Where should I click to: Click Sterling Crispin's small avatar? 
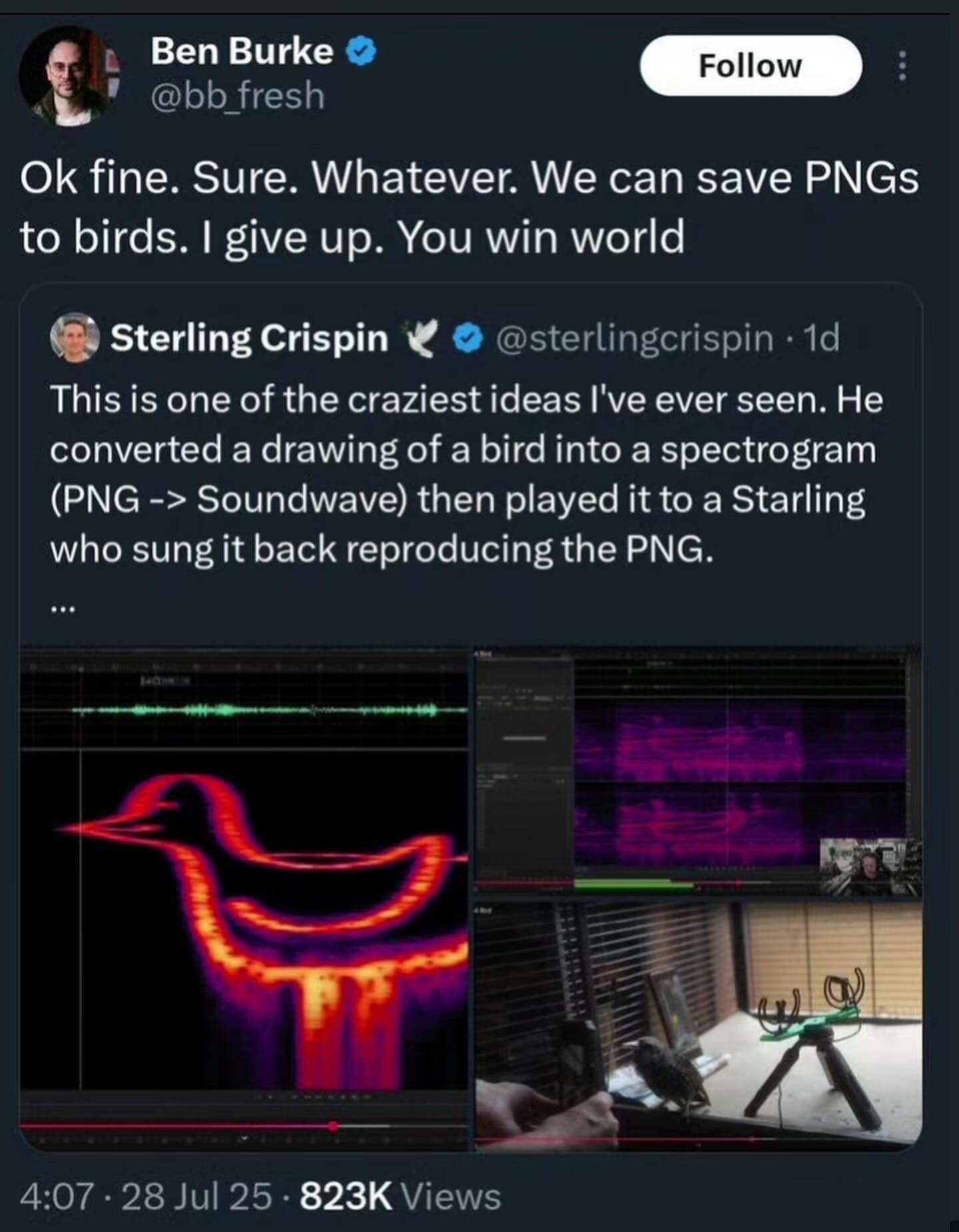pos(75,338)
